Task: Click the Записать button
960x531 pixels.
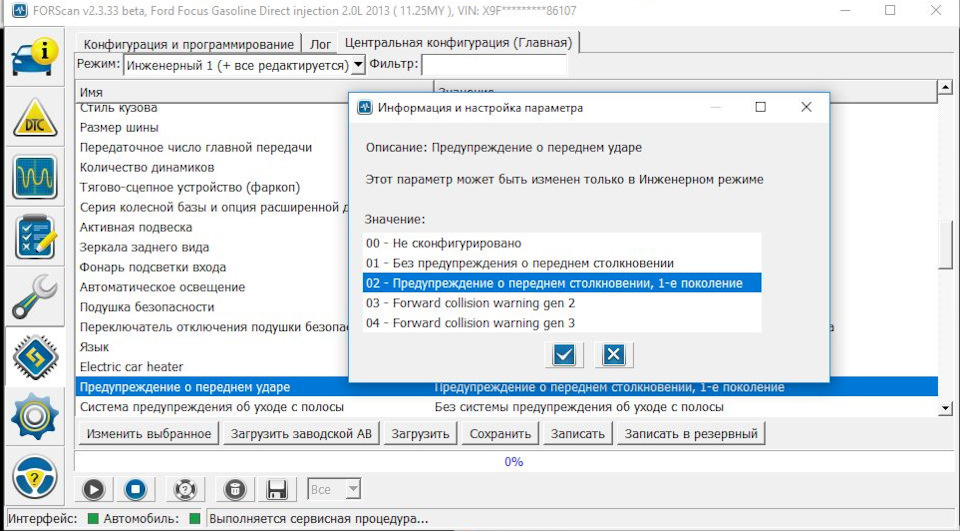Action: tap(577, 434)
